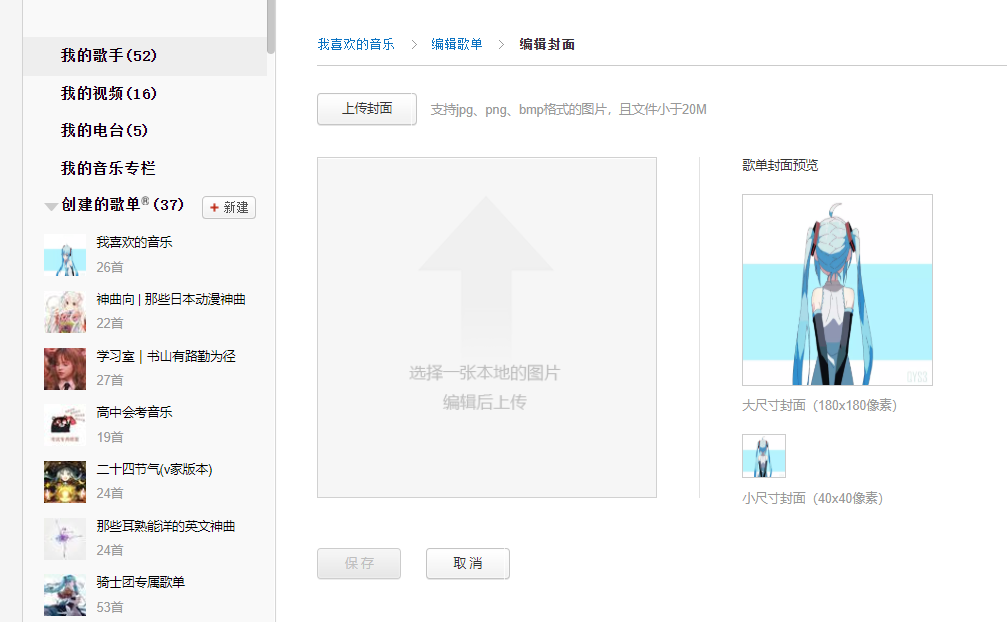The image size is (1007, 622).
Task: Collapse the 创建的歌单 playlist section triangle
Action: point(50,206)
